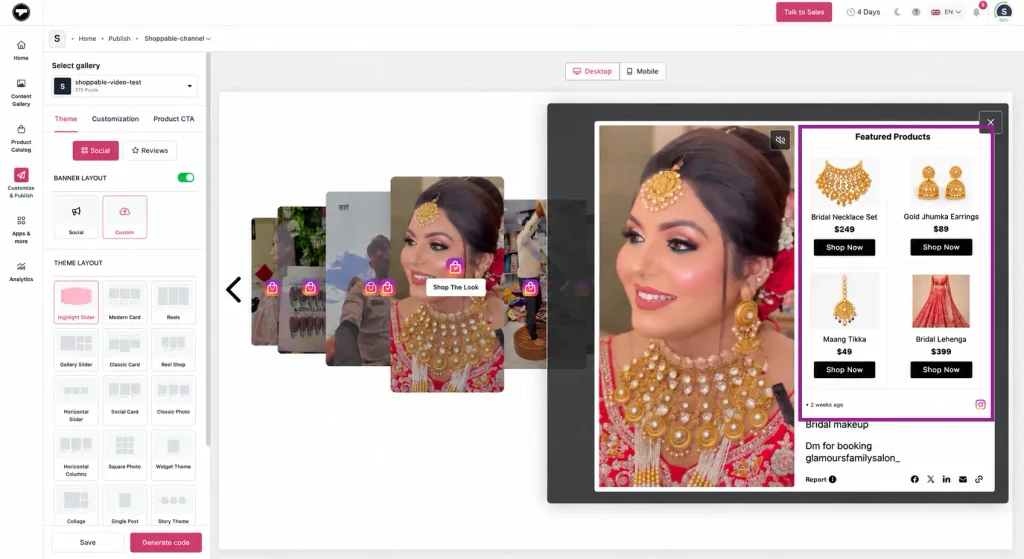The width and height of the screenshot is (1024, 559).
Task: Toggle the Banner Layout switch
Action: [x=186, y=178]
